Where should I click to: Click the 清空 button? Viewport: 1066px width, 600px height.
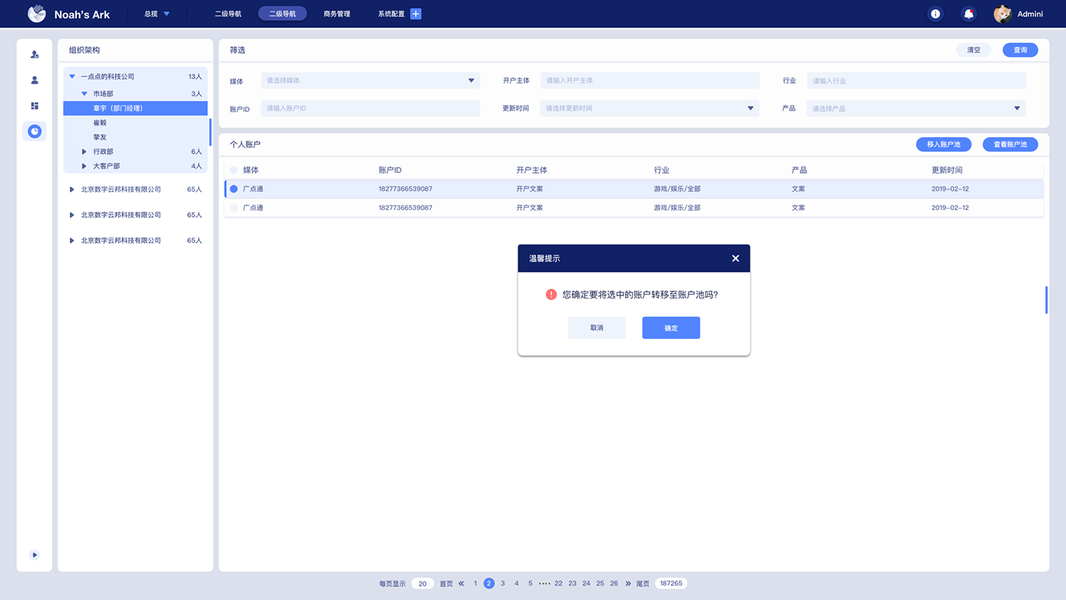(974, 50)
